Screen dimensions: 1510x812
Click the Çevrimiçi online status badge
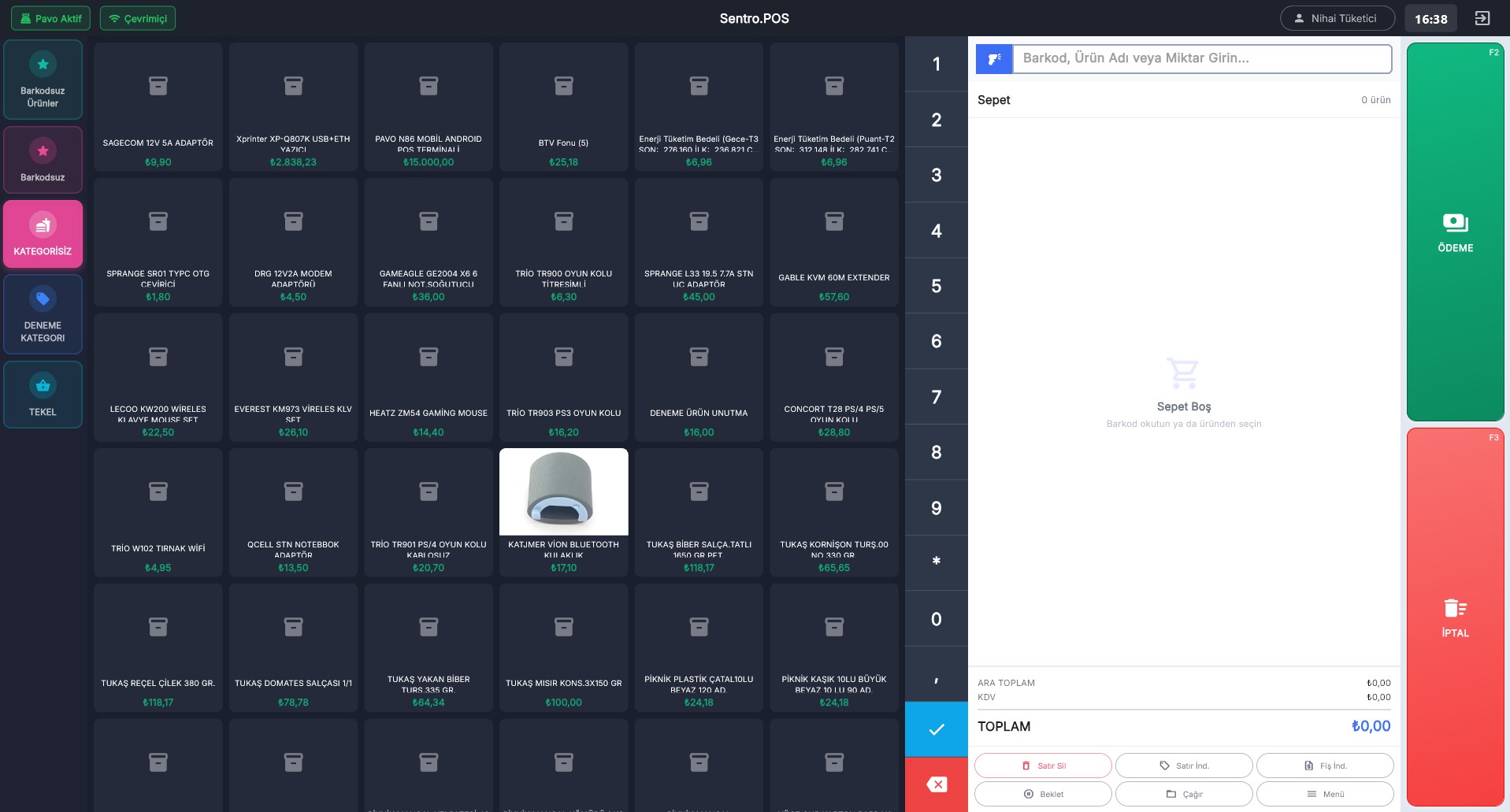[x=138, y=18]
